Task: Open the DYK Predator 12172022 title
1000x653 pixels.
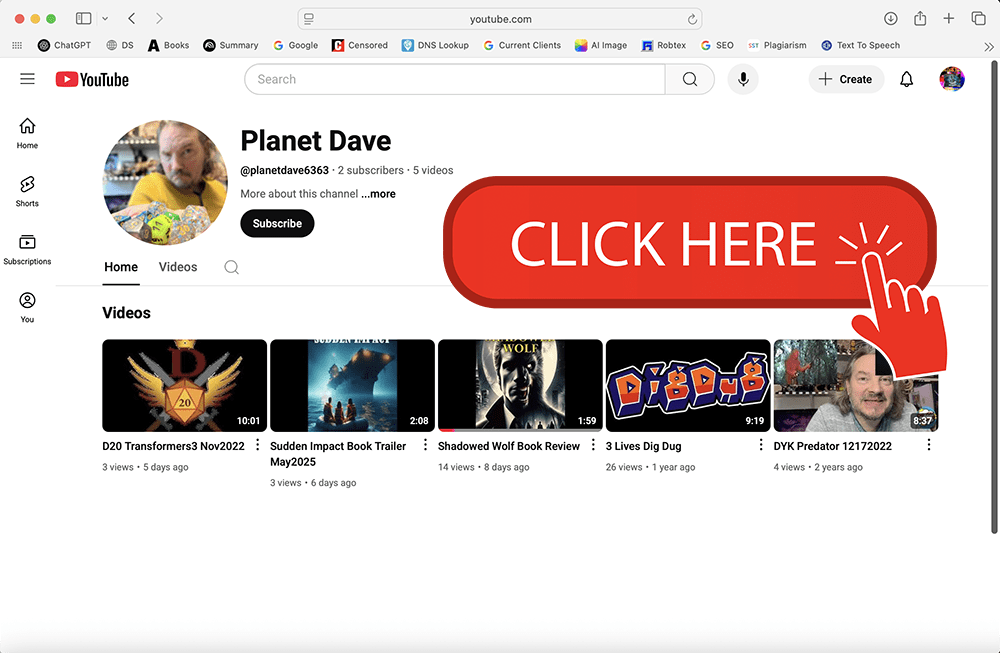Action: (x=833, y=446)
